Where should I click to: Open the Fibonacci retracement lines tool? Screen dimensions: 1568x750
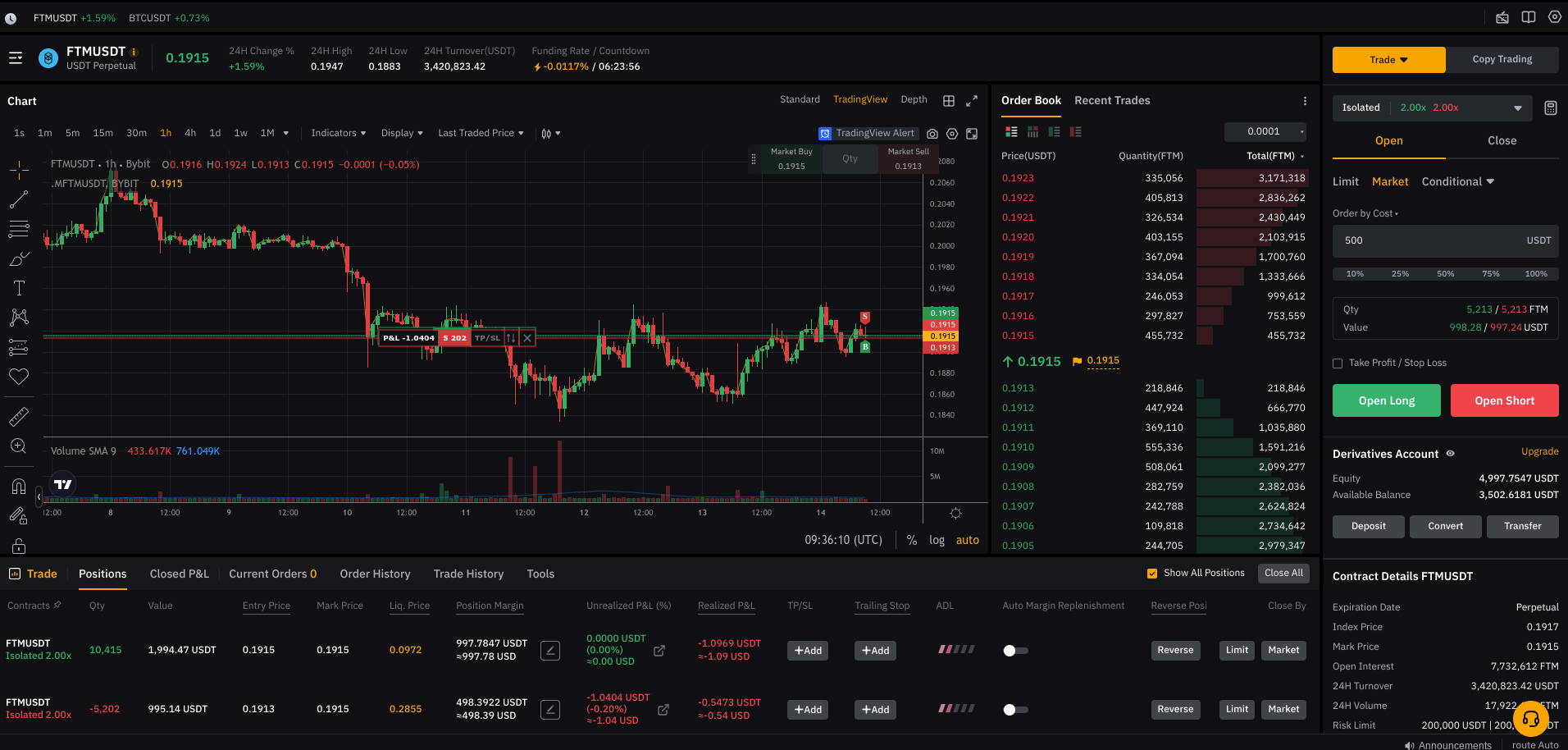[19, 229]
